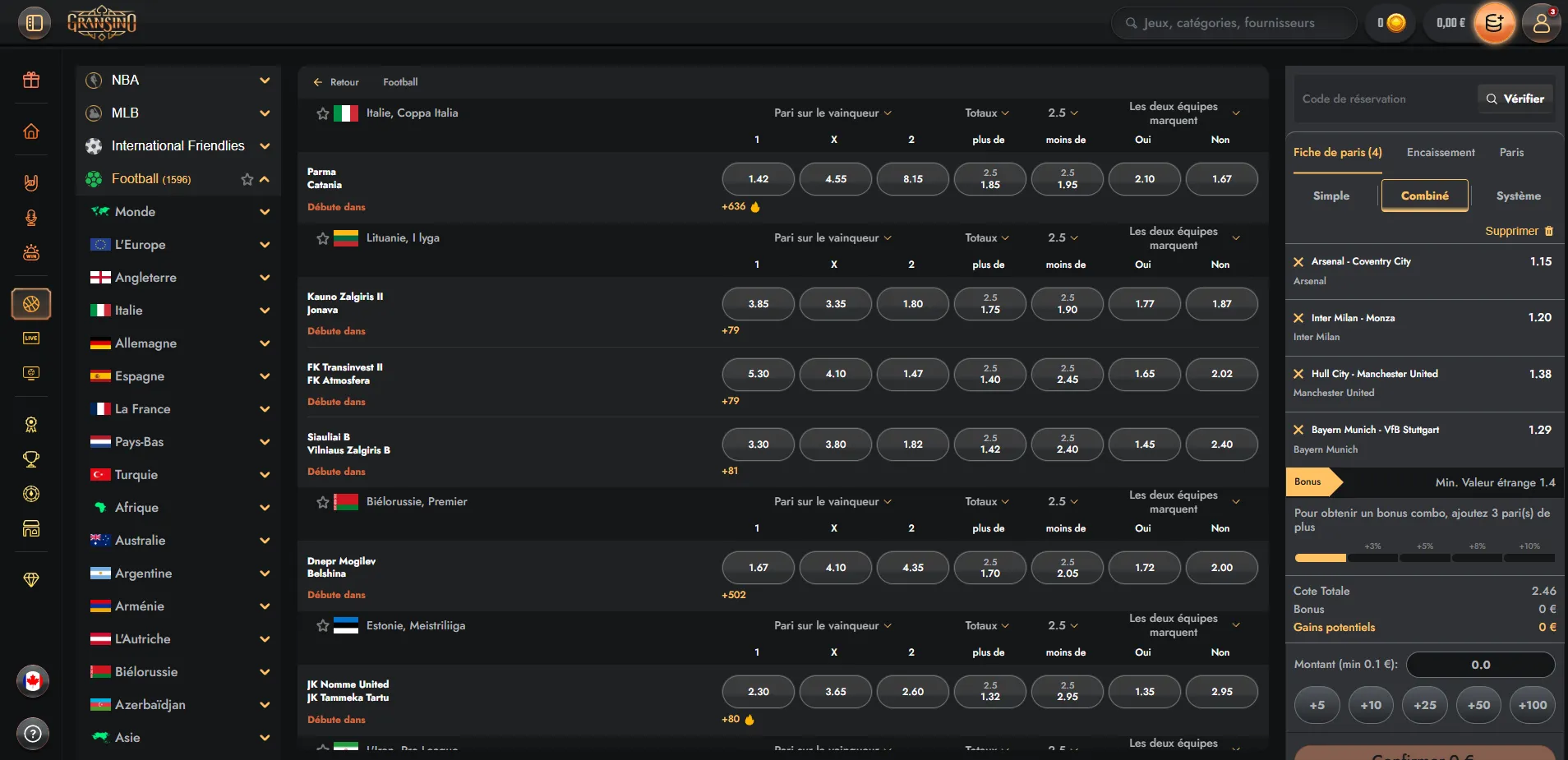Open the trophy tournaments icon in sidebar
The image size is (1568, 760).
coord(31,459)
